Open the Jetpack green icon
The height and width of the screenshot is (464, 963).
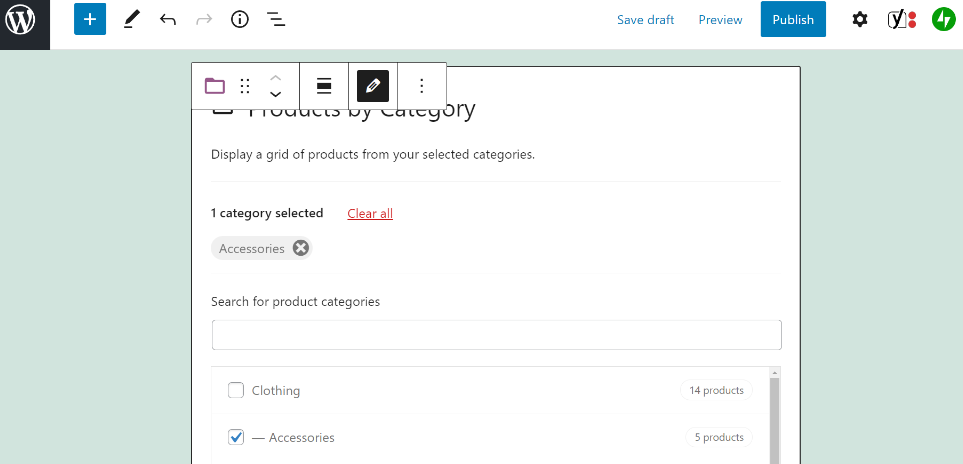(x=943, y=20)
